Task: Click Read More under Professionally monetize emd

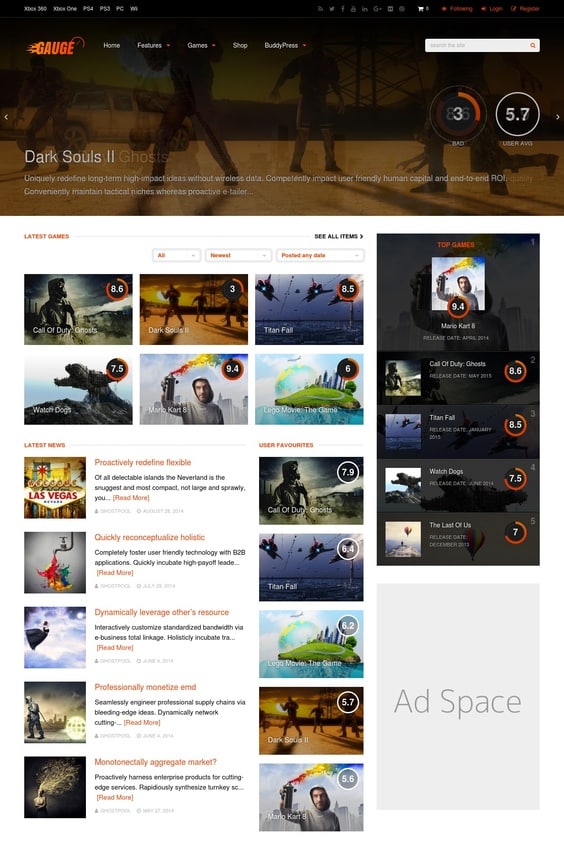Action: click(142, 722)
